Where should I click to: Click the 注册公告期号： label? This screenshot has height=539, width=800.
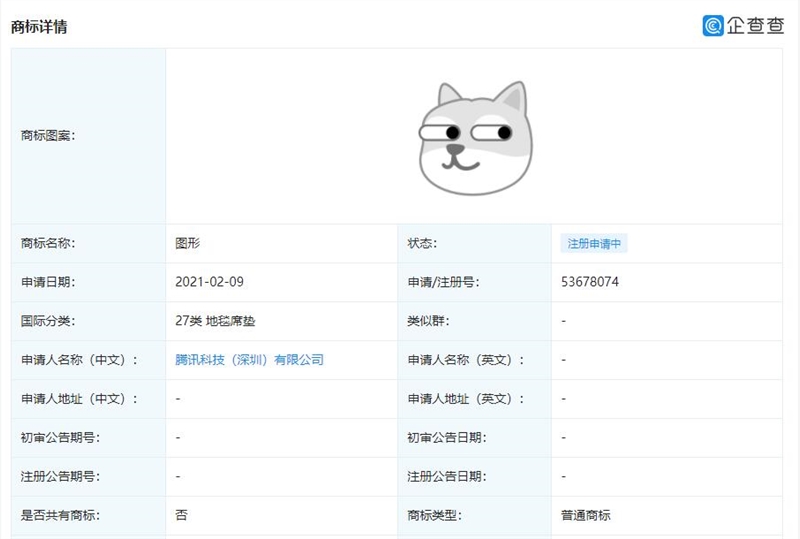(x=60, y=477)
